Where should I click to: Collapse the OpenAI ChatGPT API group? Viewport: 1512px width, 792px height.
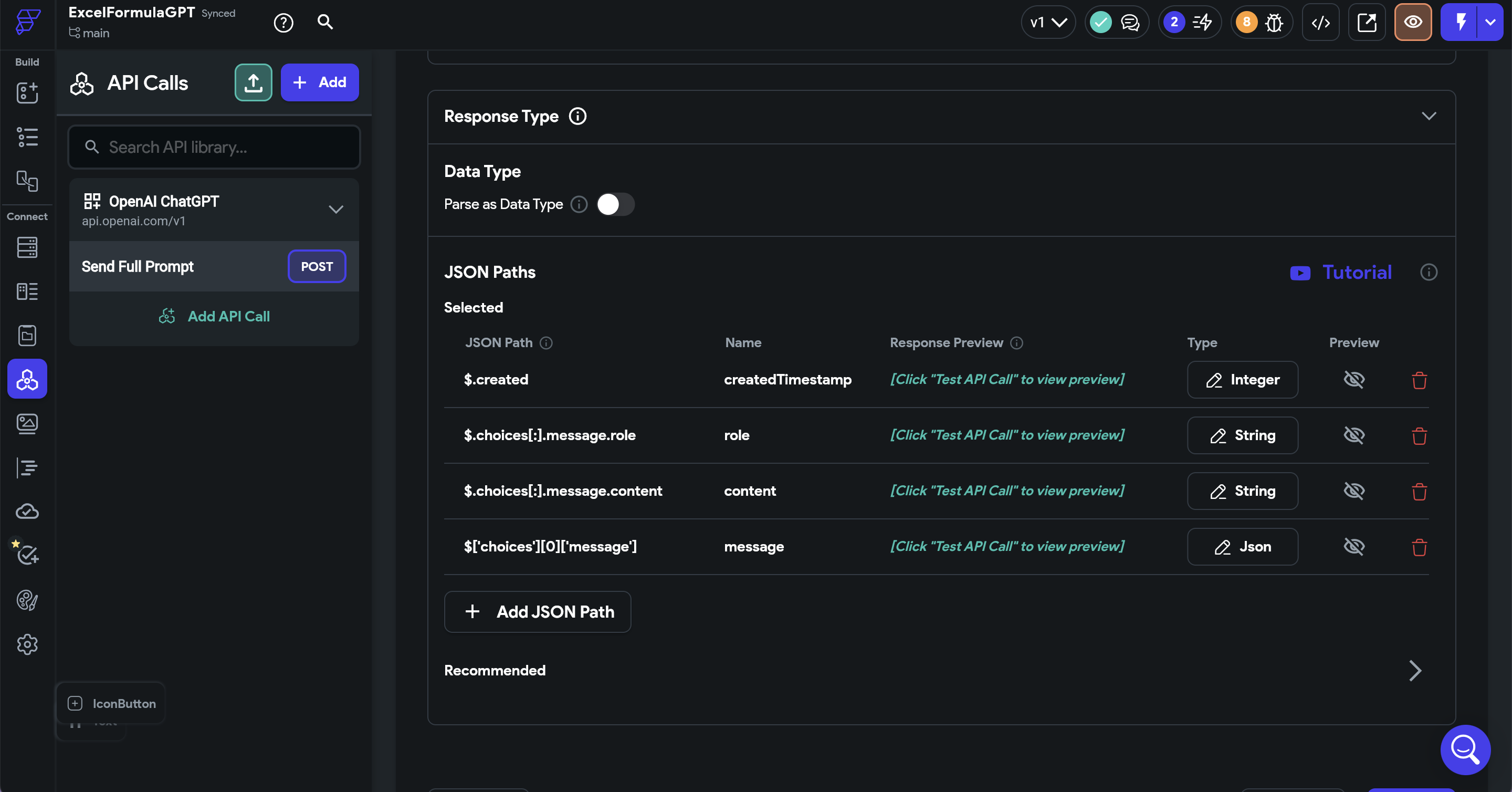click(336, 210)
